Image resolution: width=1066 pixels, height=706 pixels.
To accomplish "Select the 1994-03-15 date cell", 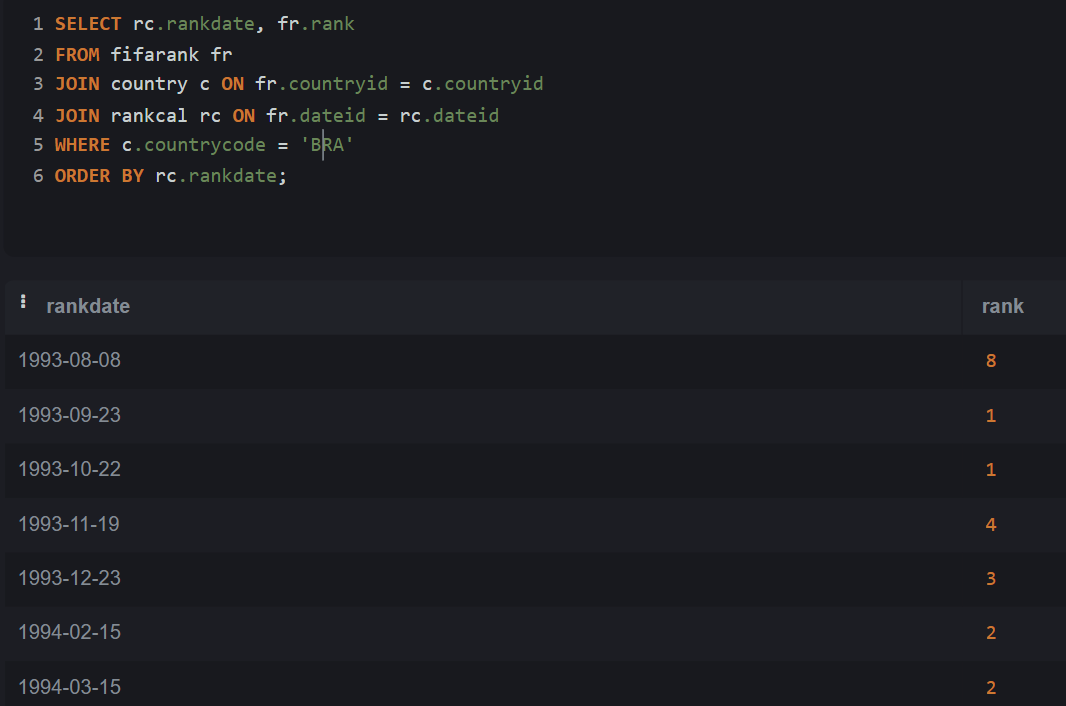I will tap(69, 687).
